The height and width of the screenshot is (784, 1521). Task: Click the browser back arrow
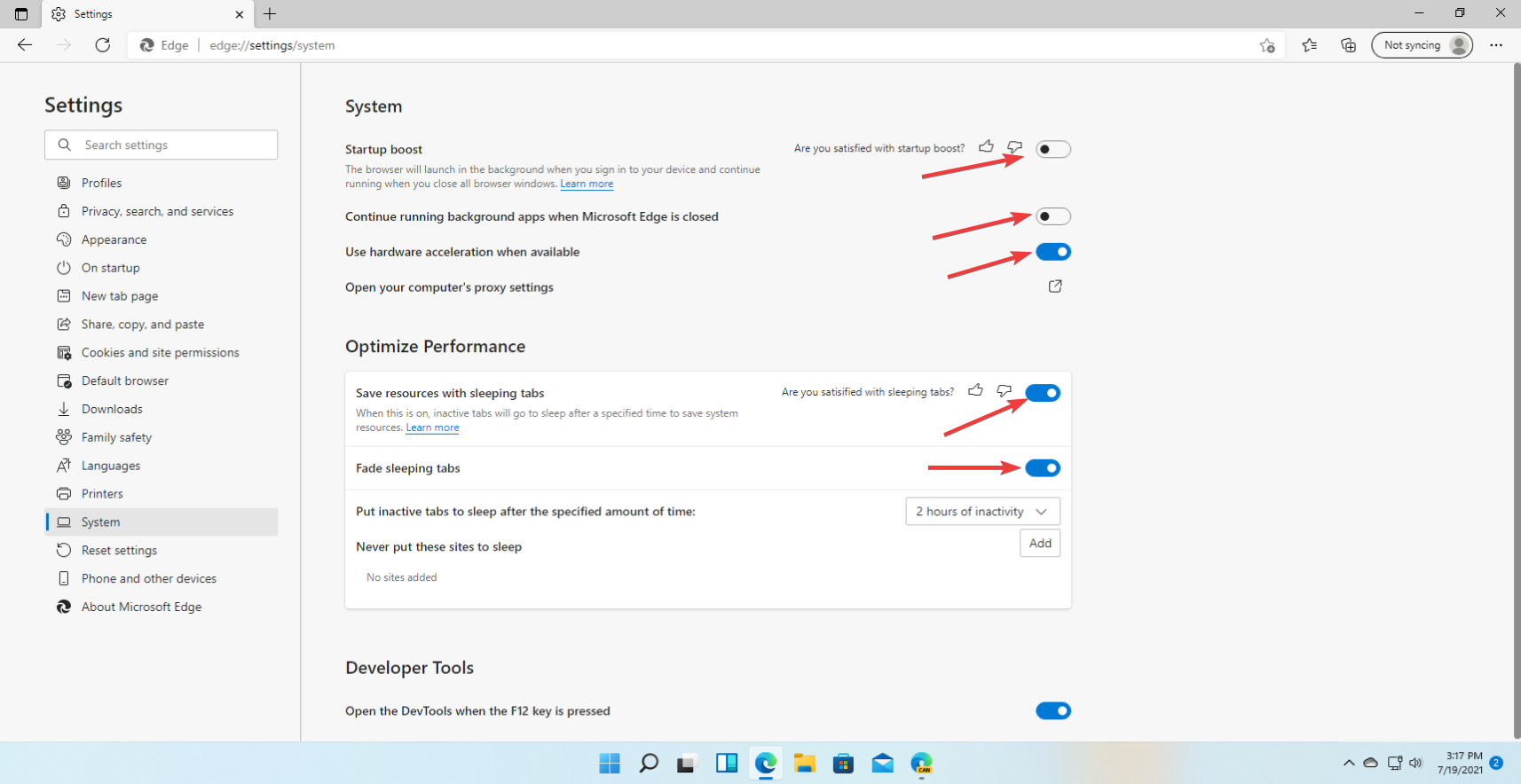click(x=25, y=45)
